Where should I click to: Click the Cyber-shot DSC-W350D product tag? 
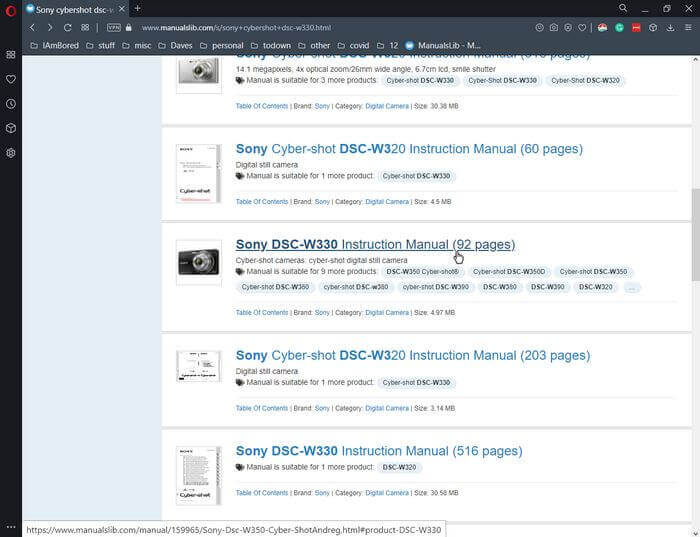[509, 271]
